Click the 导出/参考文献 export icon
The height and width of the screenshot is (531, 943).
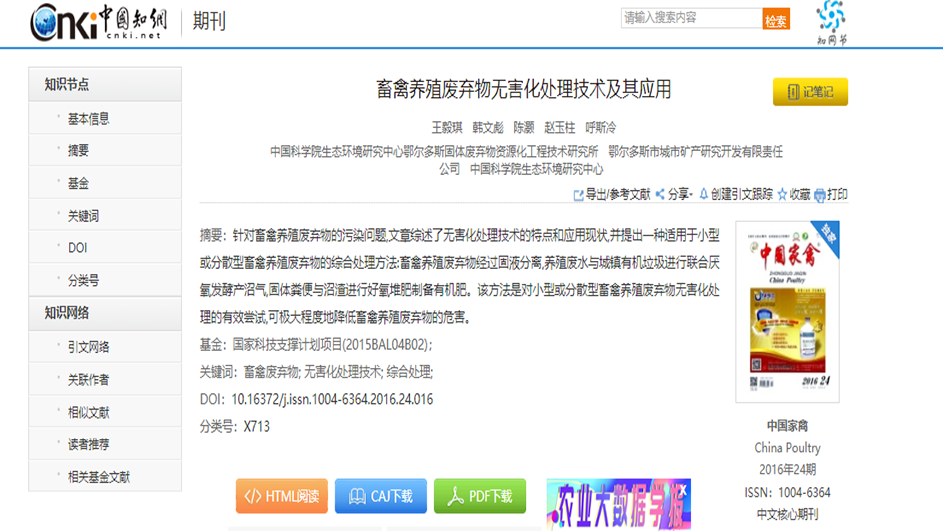pos(579,195)
